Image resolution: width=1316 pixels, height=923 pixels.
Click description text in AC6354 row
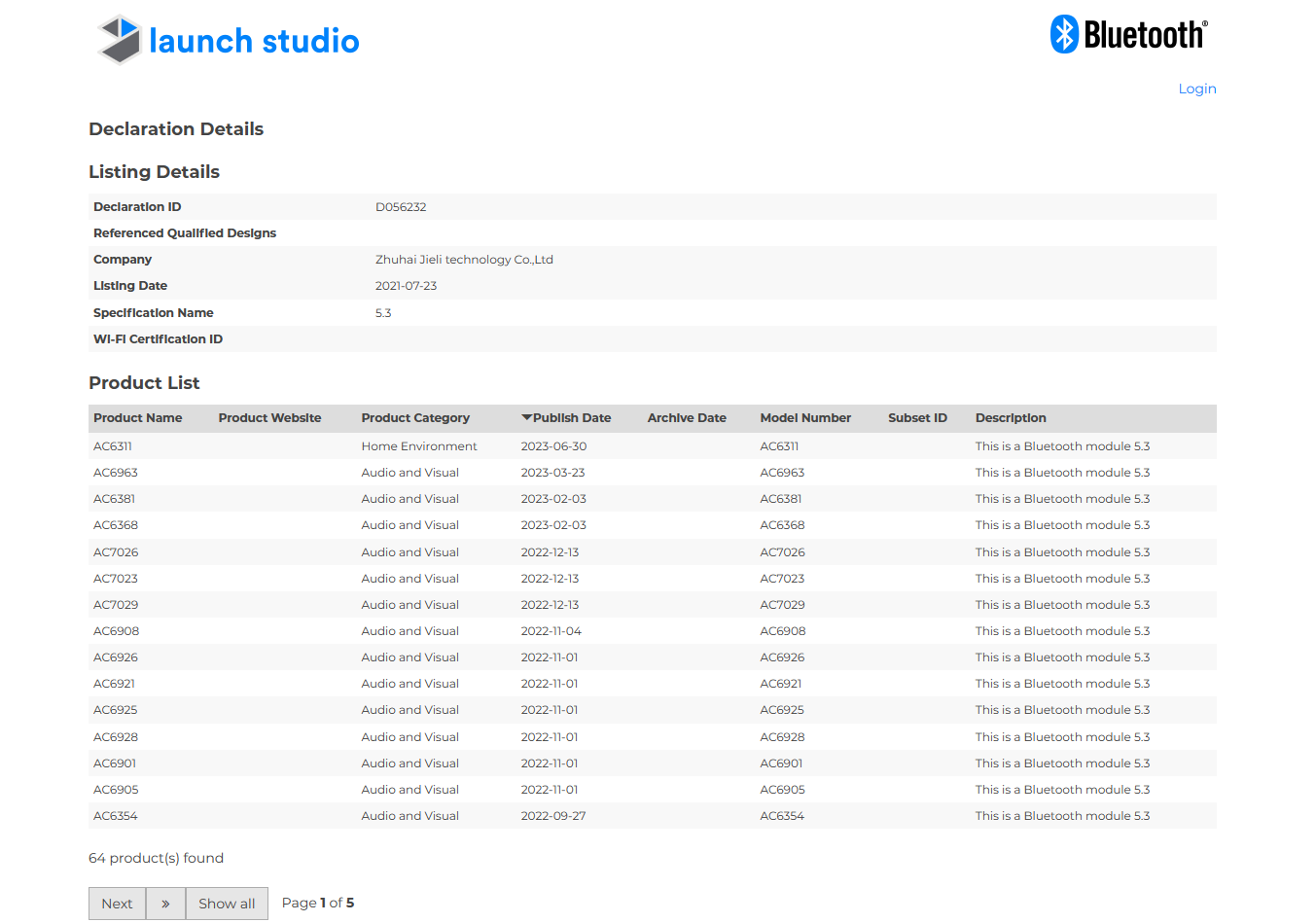pos(1062,816)
